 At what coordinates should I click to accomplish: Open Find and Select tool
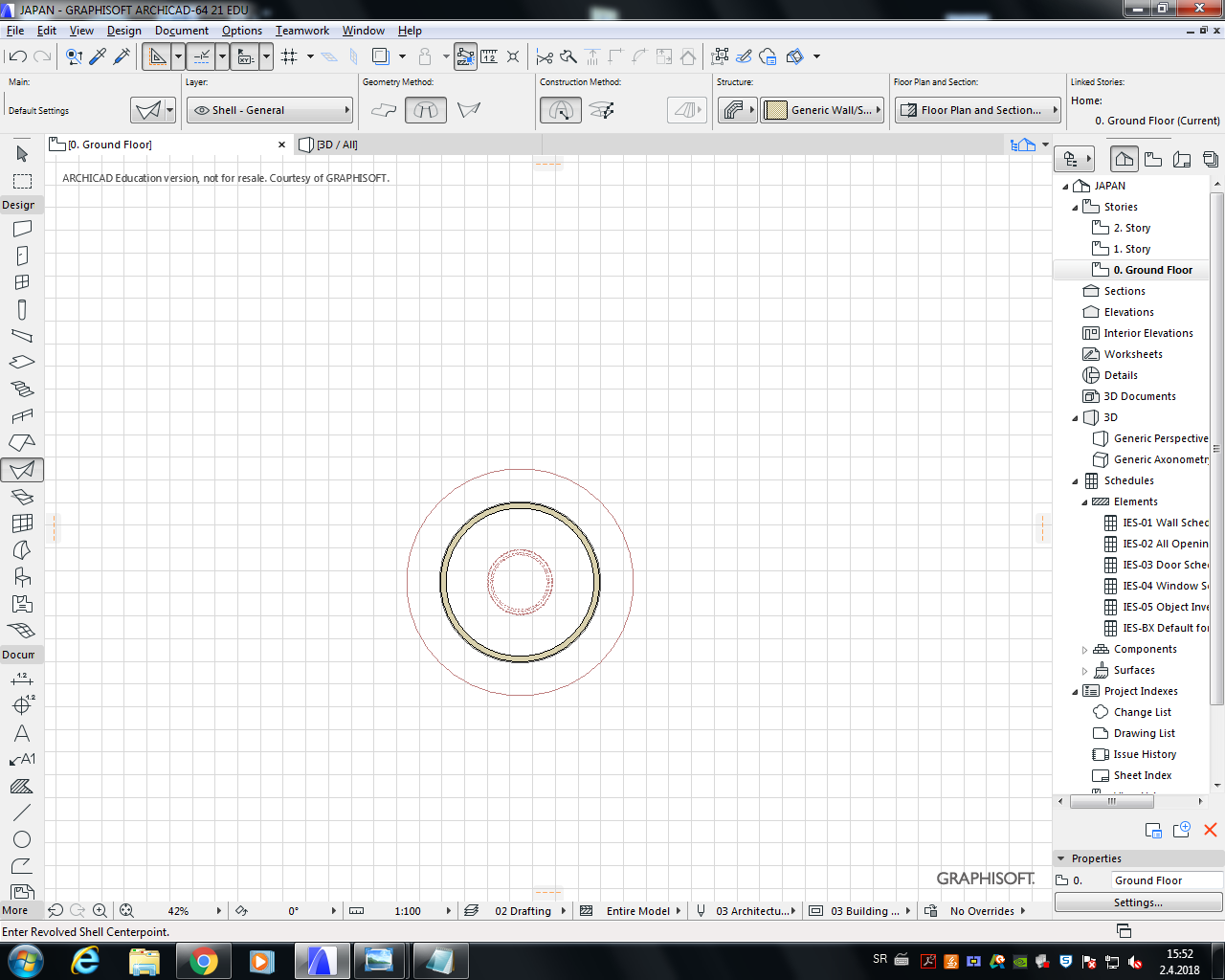pyautogui.click(x=74, y=56)
